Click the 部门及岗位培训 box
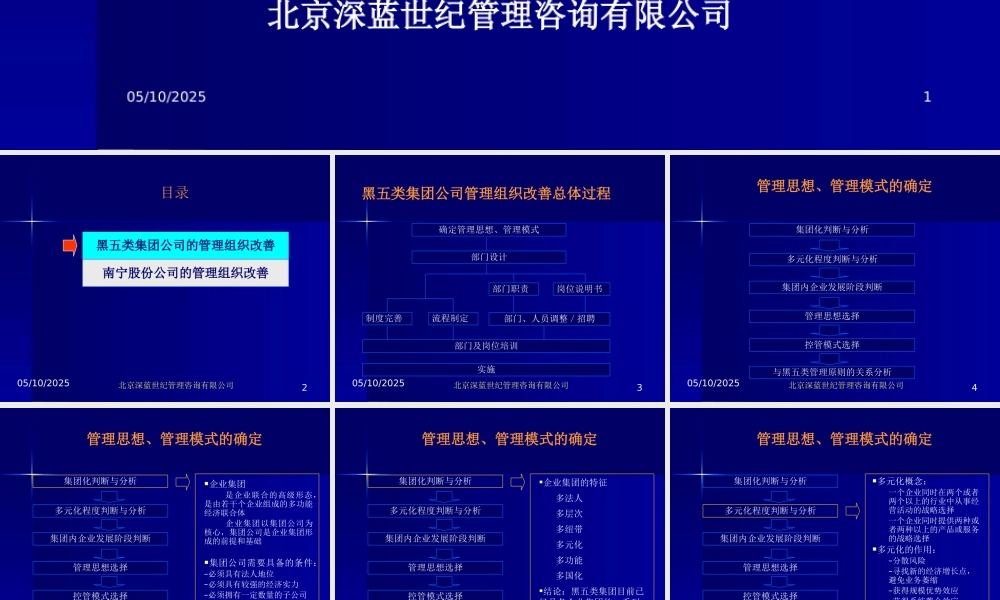 click(x=486, y=346)
